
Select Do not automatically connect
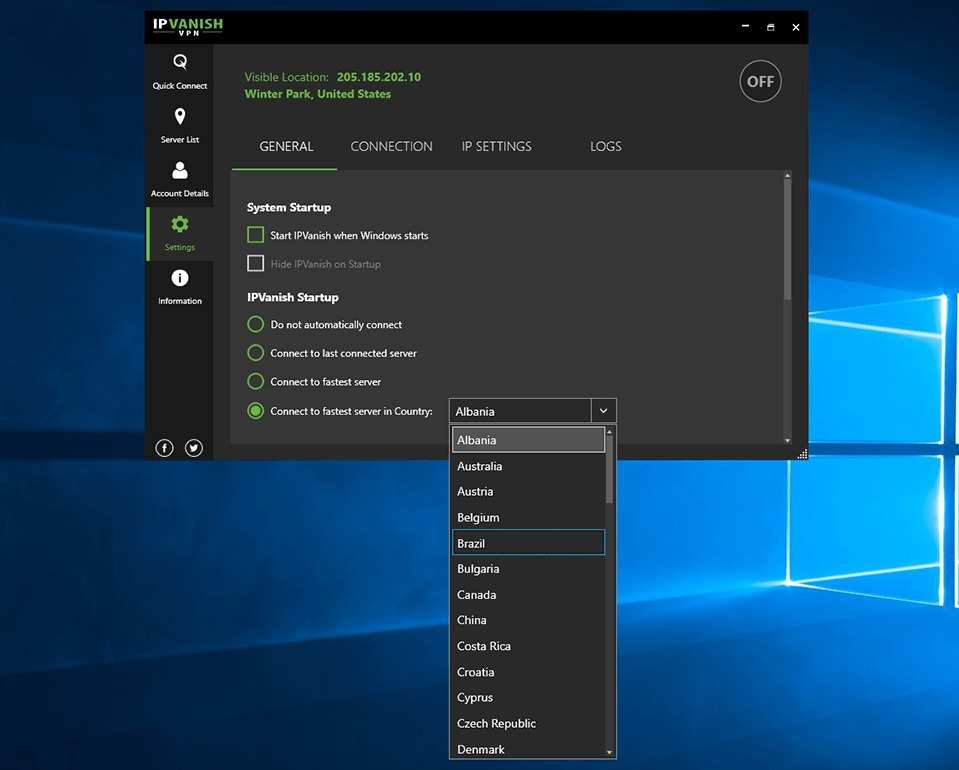point(256,324)
